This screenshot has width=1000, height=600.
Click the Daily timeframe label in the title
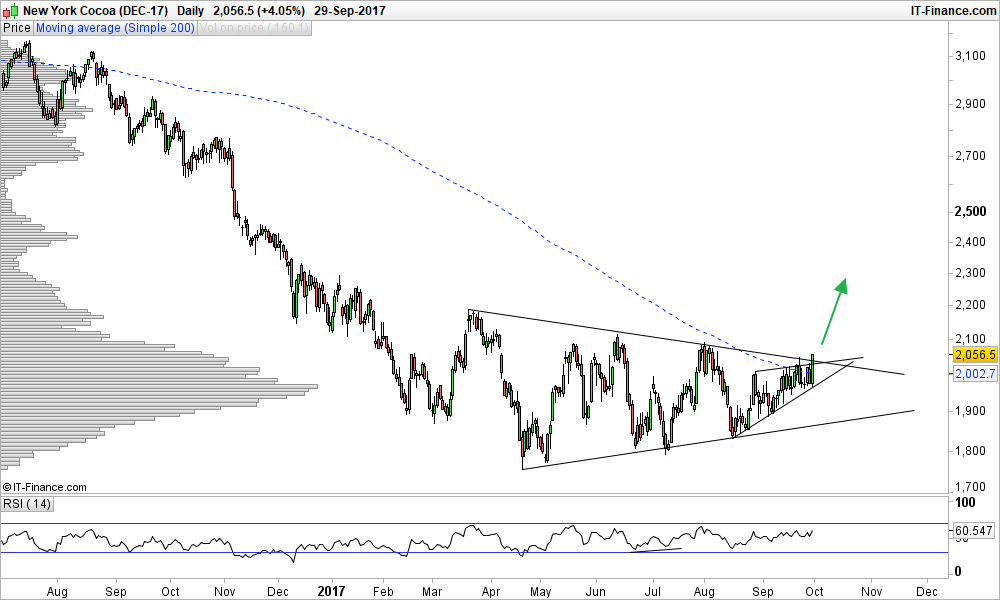pos(190,10)
